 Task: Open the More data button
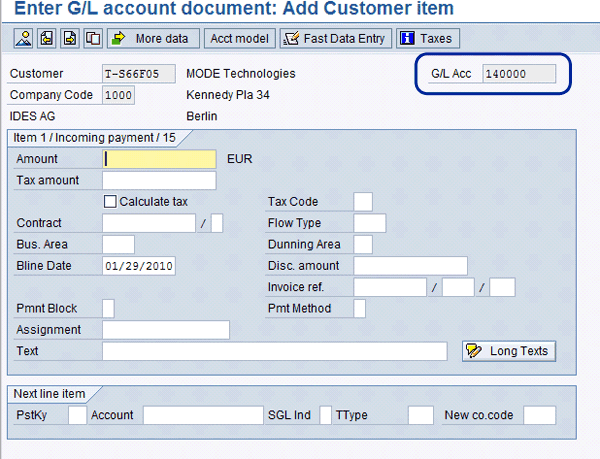point(152,39)
